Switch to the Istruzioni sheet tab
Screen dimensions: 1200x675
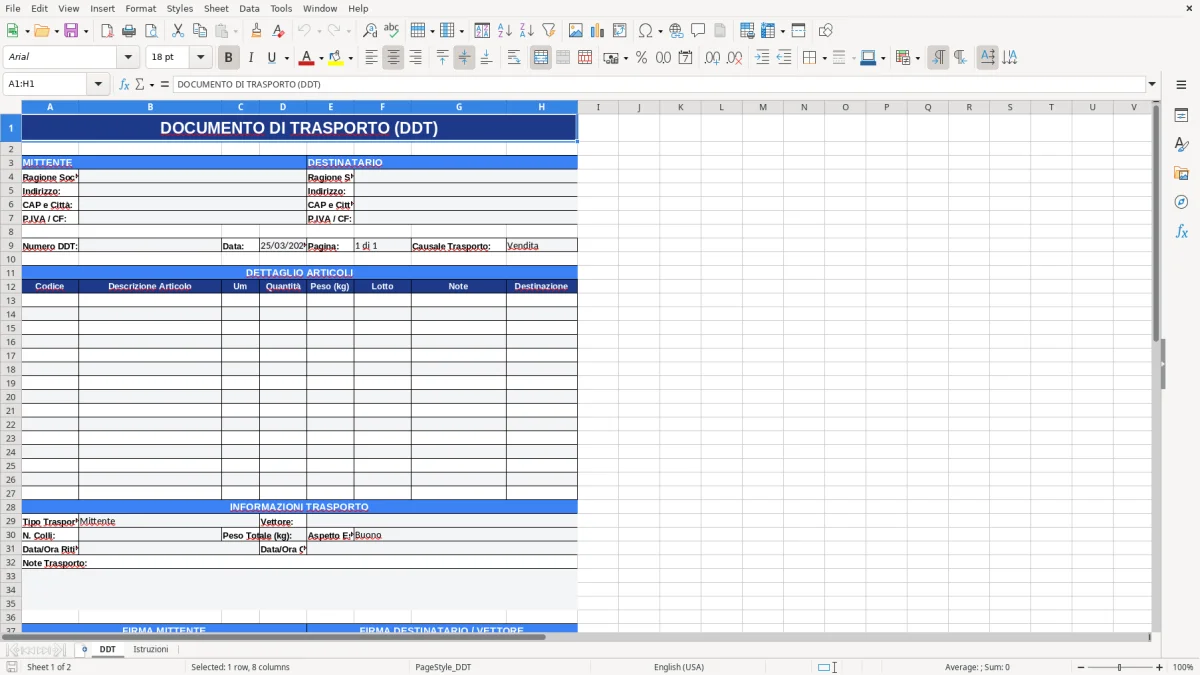(x=151, y=649)
